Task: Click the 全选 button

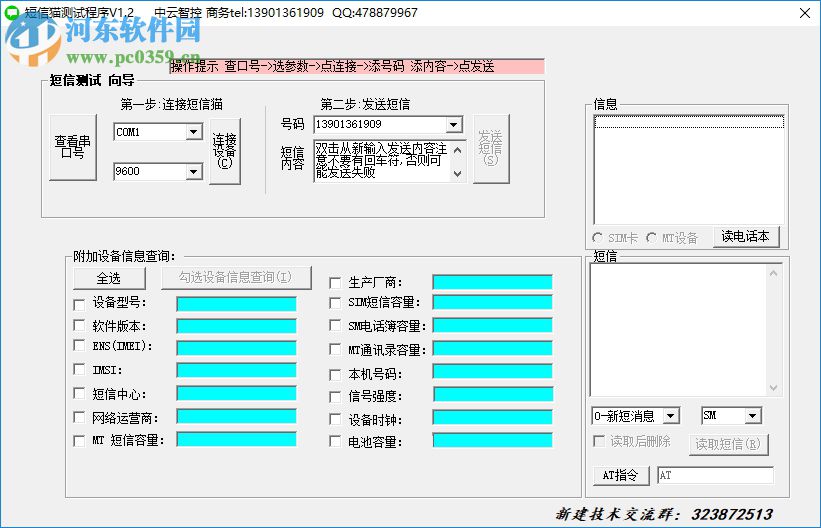Action: click(109, 278)
